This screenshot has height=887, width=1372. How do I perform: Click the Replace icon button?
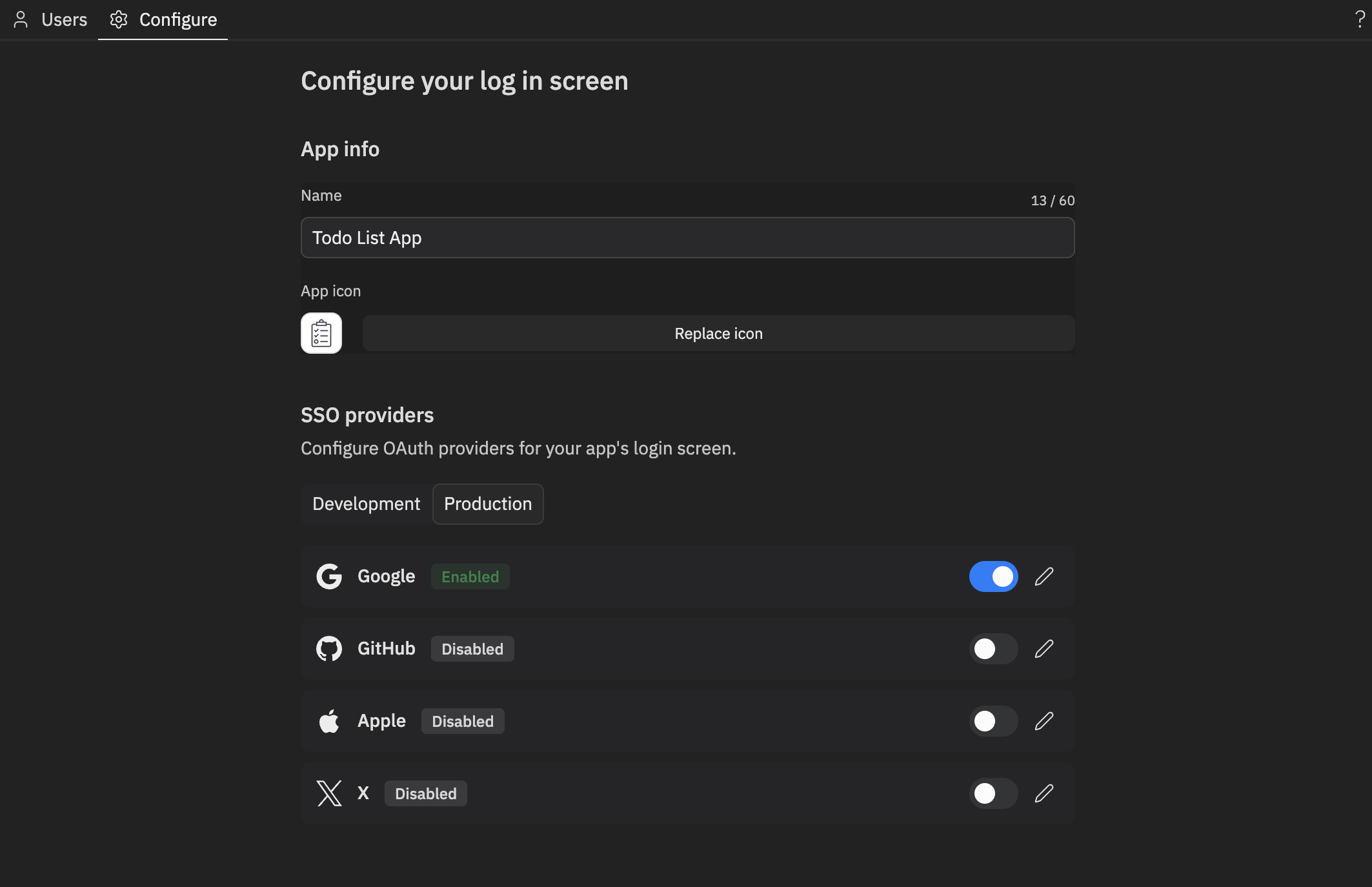click(718, 333)
